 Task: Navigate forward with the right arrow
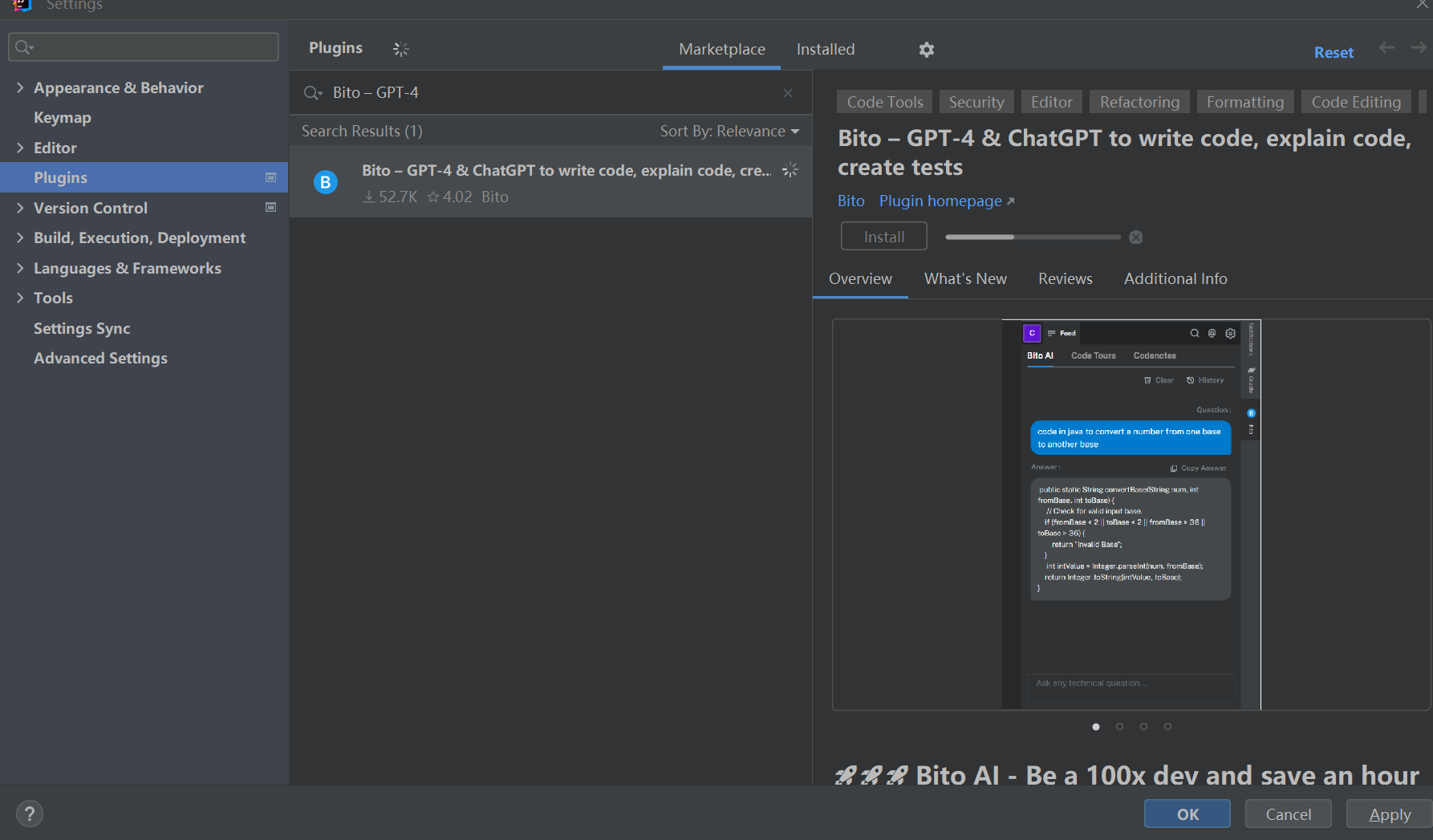(x=1419, y=47)
